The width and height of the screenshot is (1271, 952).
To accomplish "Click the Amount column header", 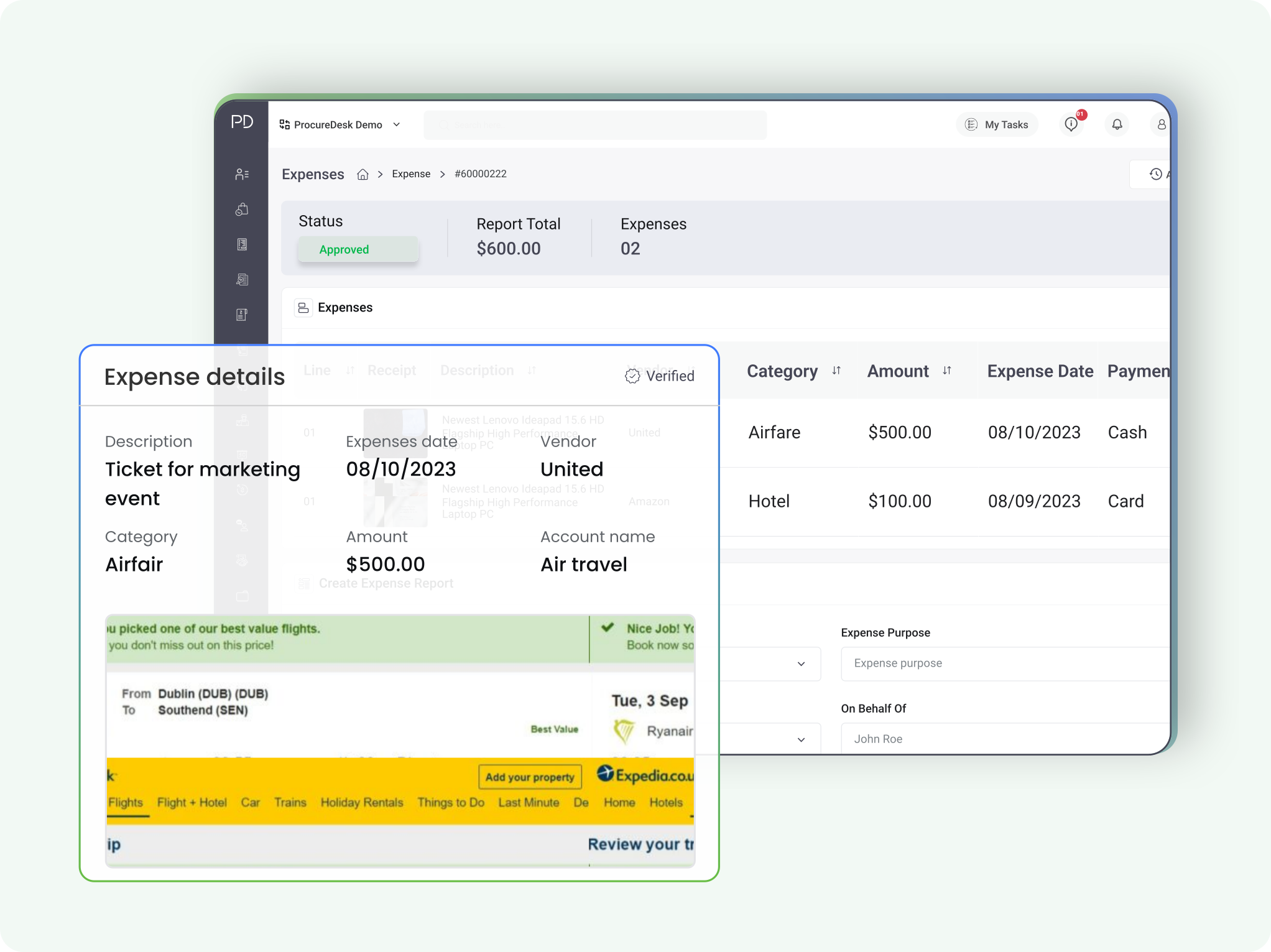I will (898, 371).
